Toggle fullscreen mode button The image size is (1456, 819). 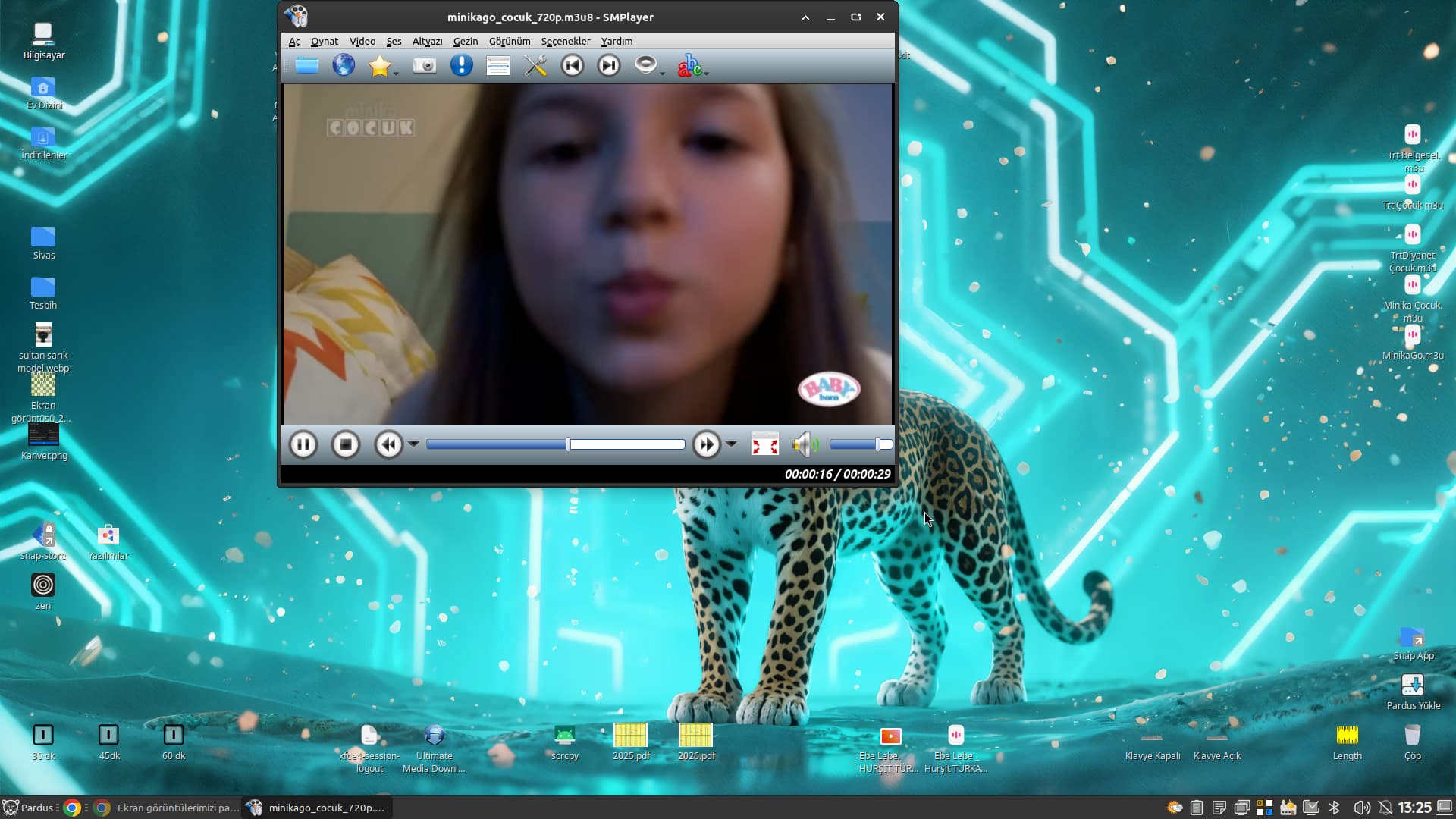coord(764,444)
